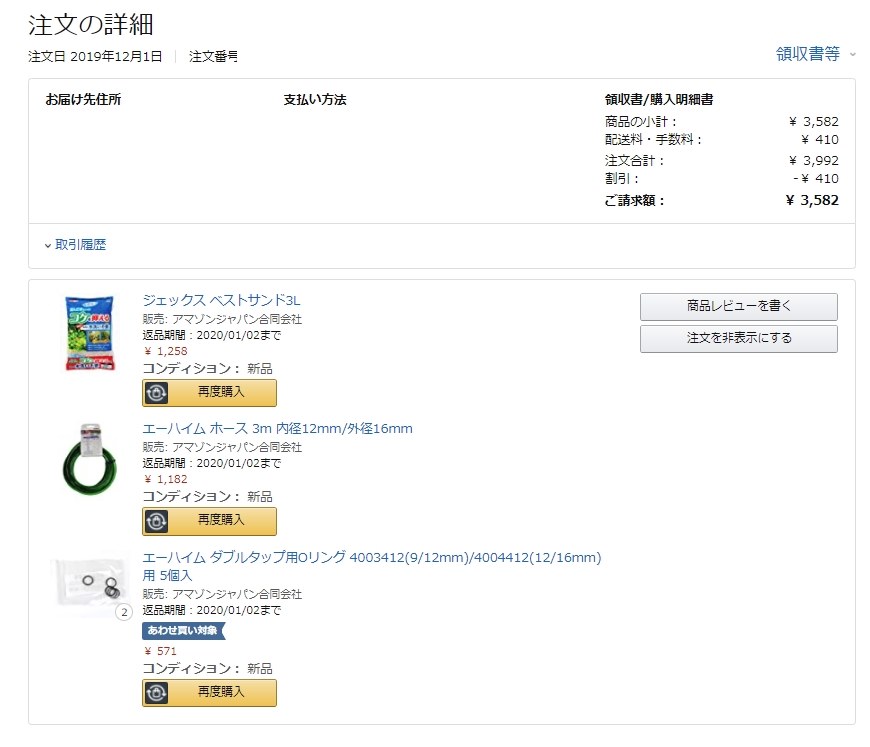This screenshot has height=747, width=870.
Task: Click the green hose product thumbnail
Action: 90,462
